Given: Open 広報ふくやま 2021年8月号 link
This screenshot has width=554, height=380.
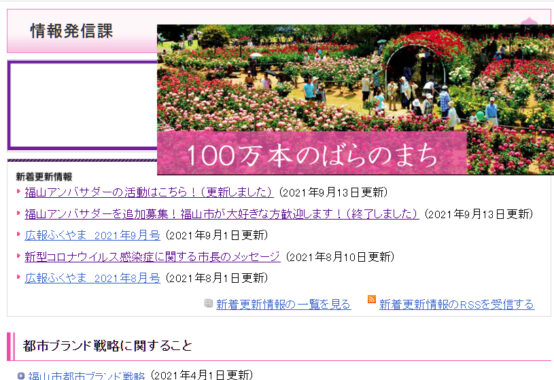Looking at the screenshot, I should (92, 278).
